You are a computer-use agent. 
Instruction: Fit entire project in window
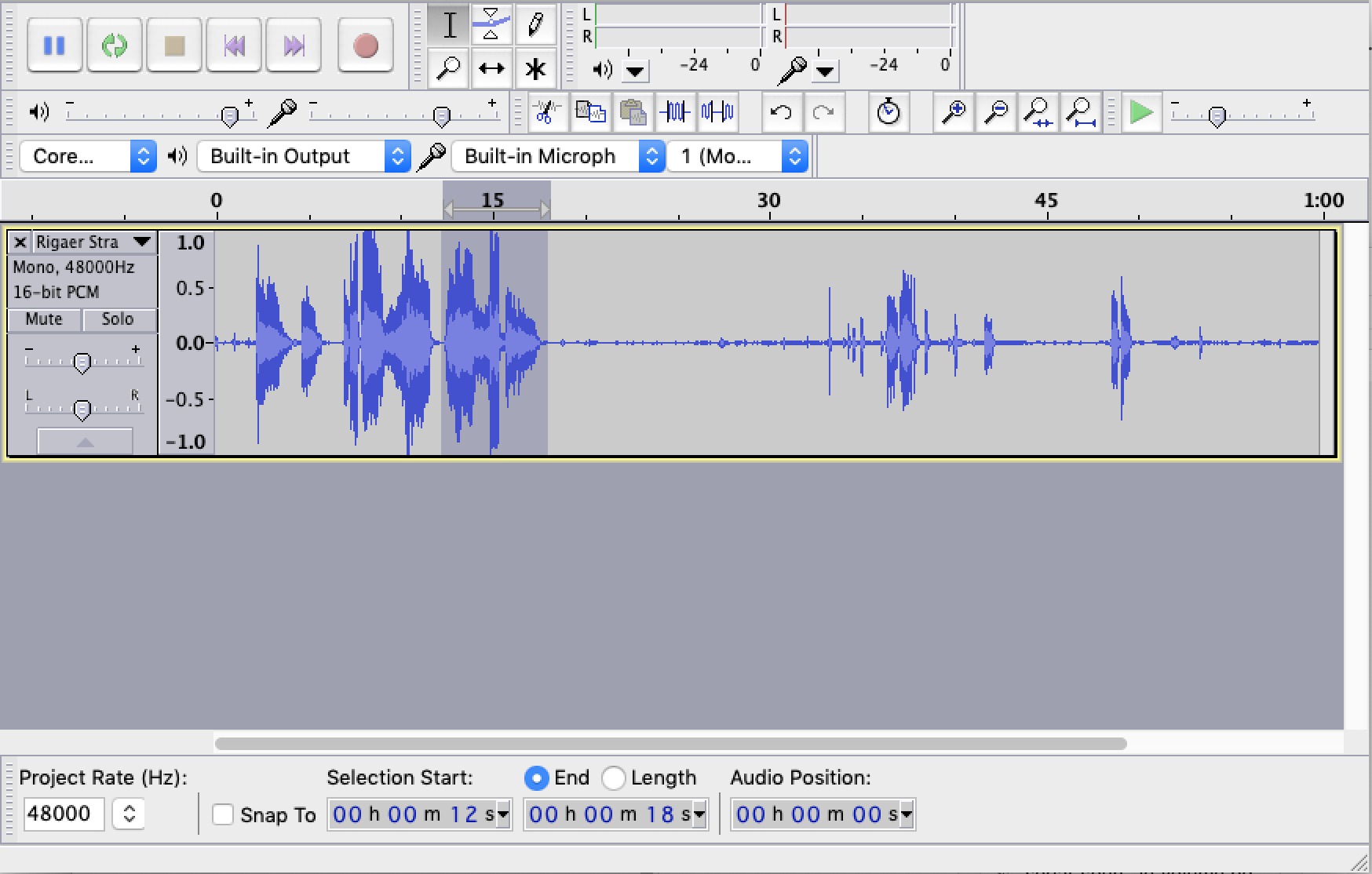(1081, 112)
